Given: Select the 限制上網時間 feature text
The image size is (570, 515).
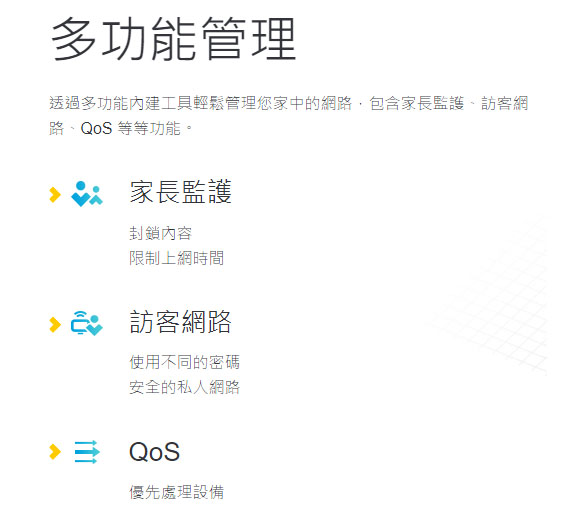Looking at the screenshot, I should point(177,258).
